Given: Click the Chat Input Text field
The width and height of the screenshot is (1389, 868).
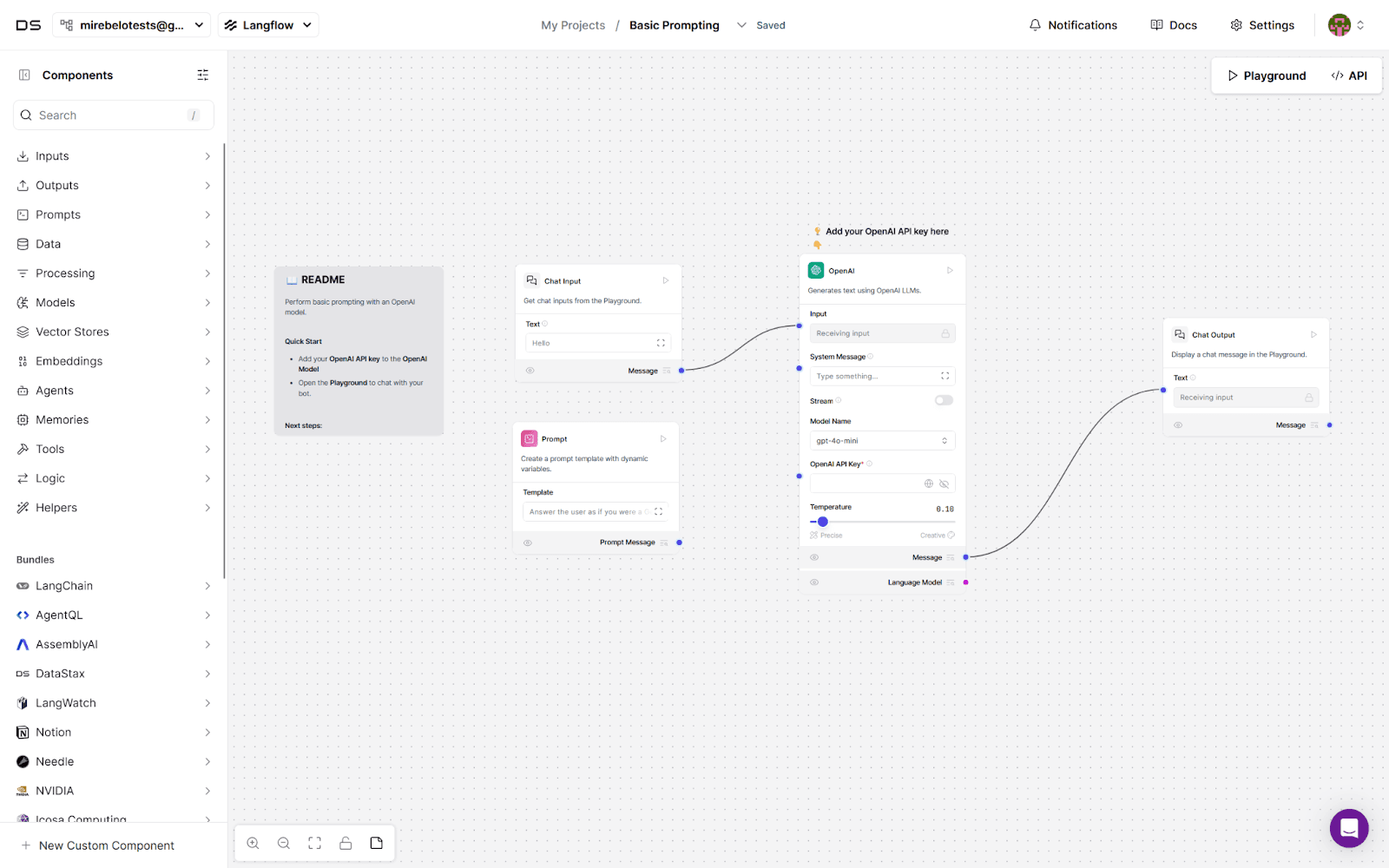Looking at the screenshot, I should point(598,343).
